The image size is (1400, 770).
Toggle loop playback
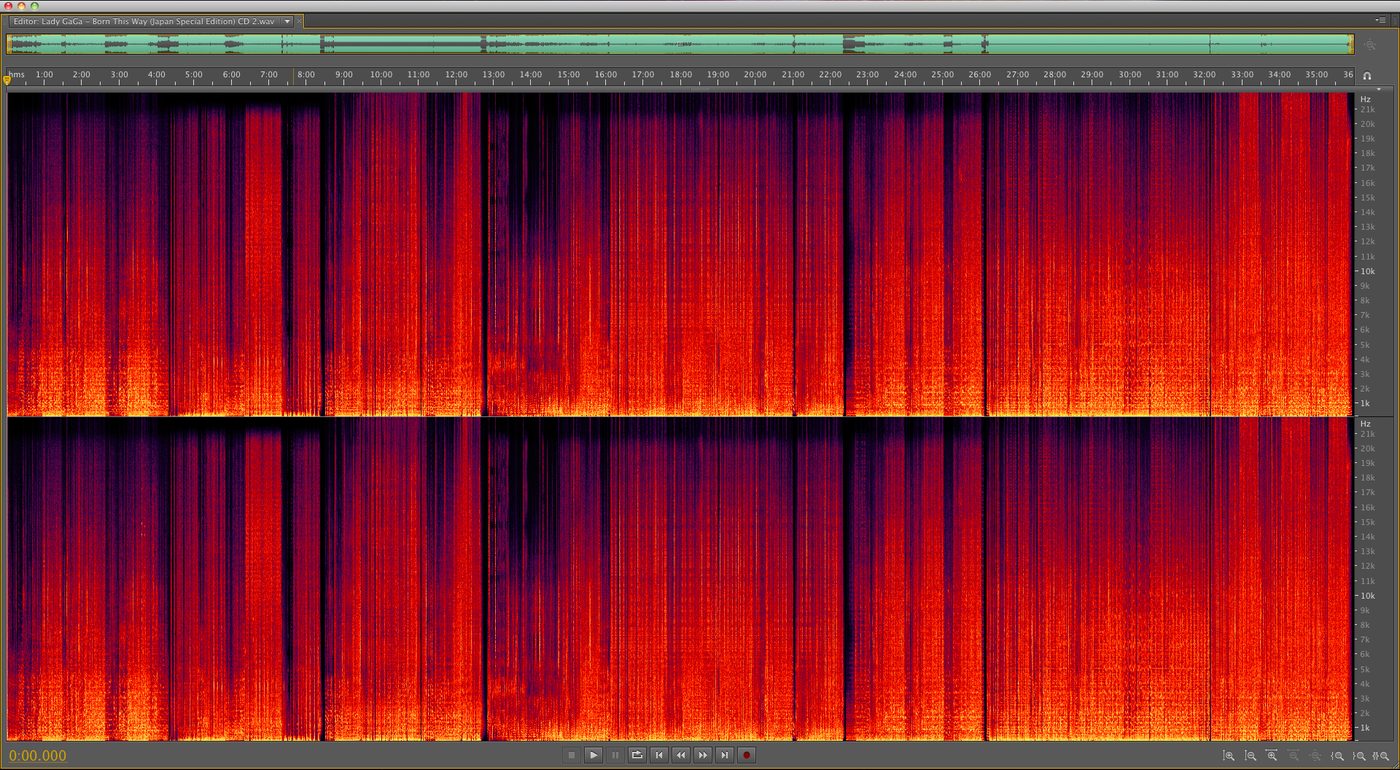coord(636,755)
